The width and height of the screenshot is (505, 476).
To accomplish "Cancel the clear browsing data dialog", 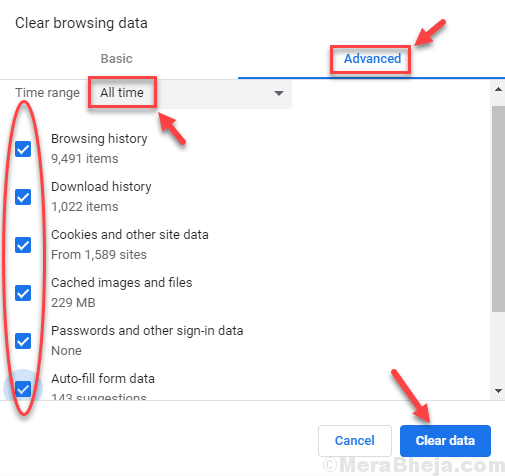I will (x=355, y=440).
